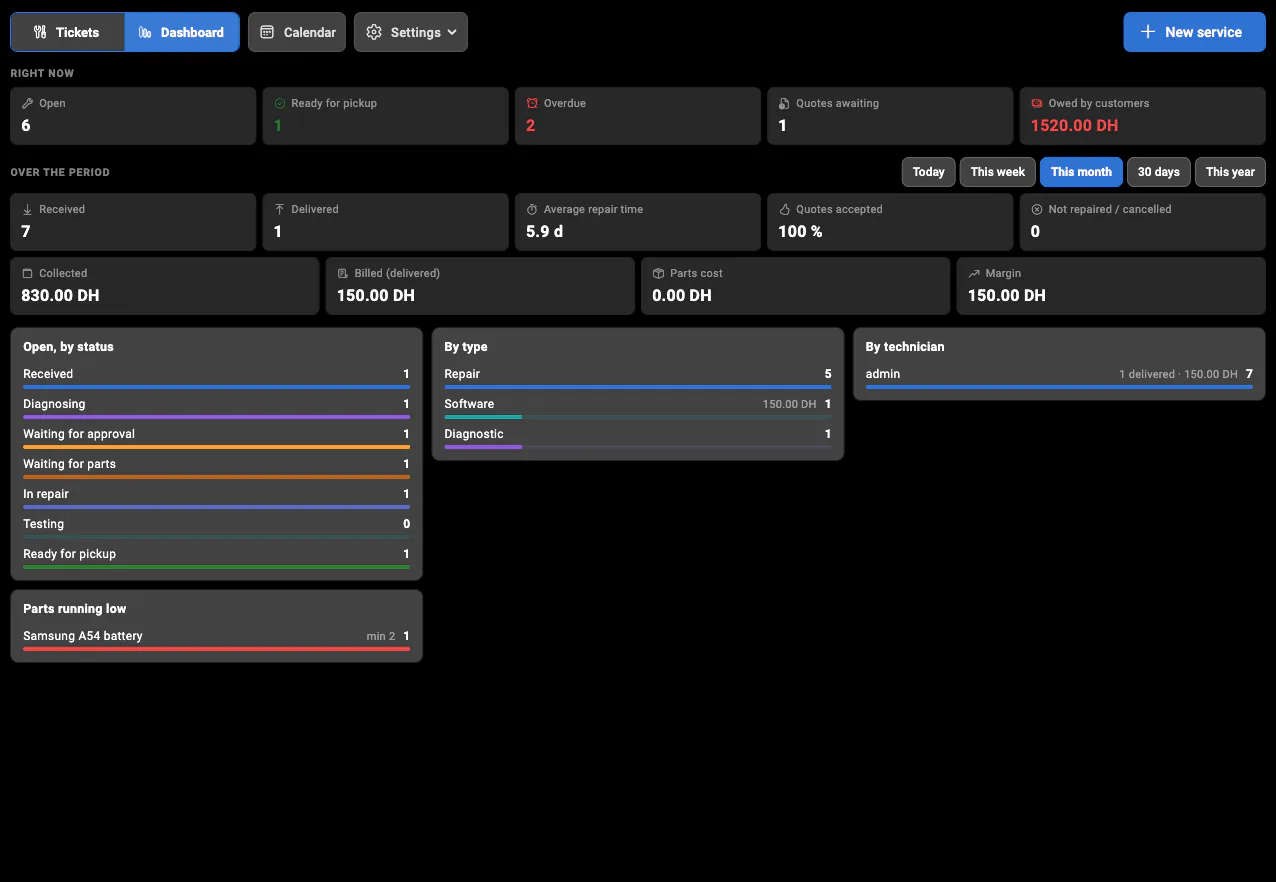The image size is (1276, 882).
Task: Click the Billed receipt icon
Action: pyautogui.click(x=343, y=273)
